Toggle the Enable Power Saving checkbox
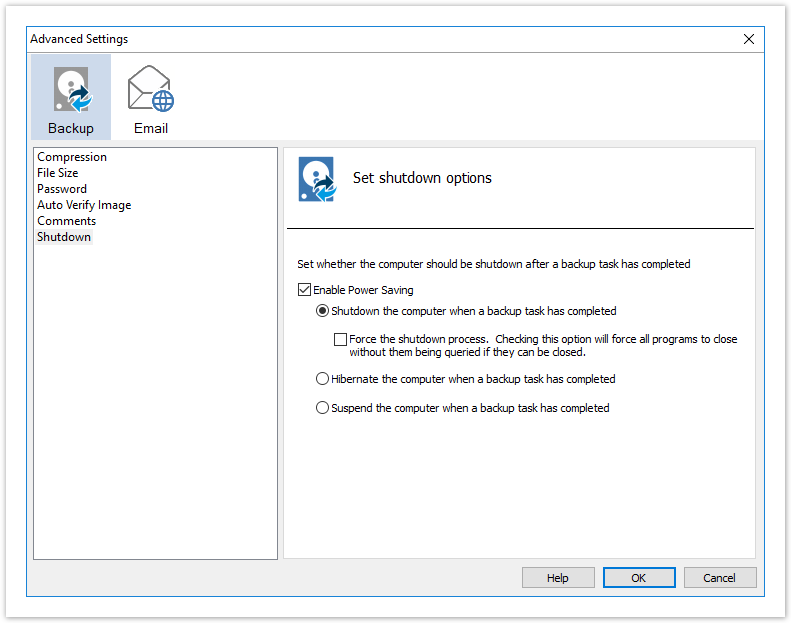 click(304, 290)
